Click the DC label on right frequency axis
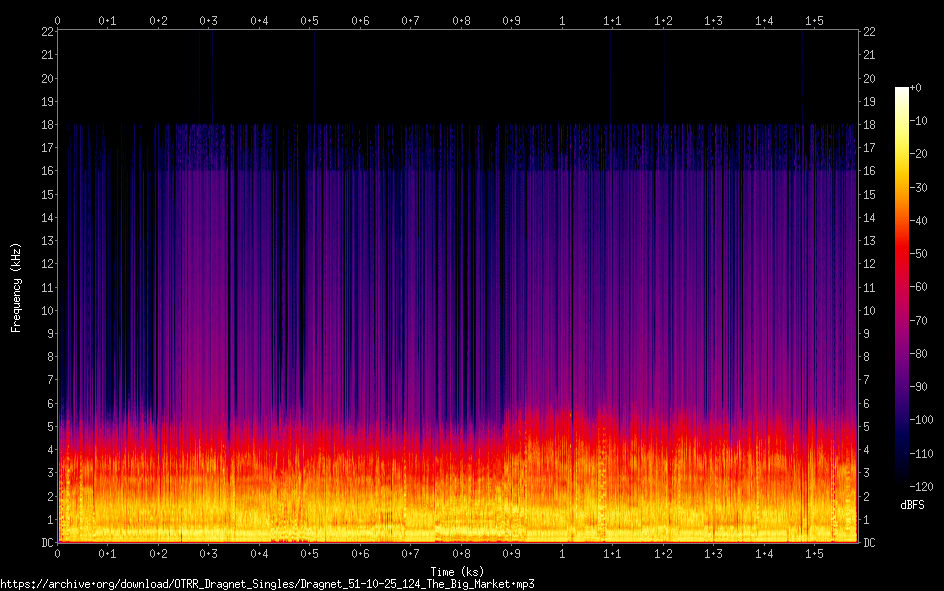 pyautogui.click(x=870, y=543)
